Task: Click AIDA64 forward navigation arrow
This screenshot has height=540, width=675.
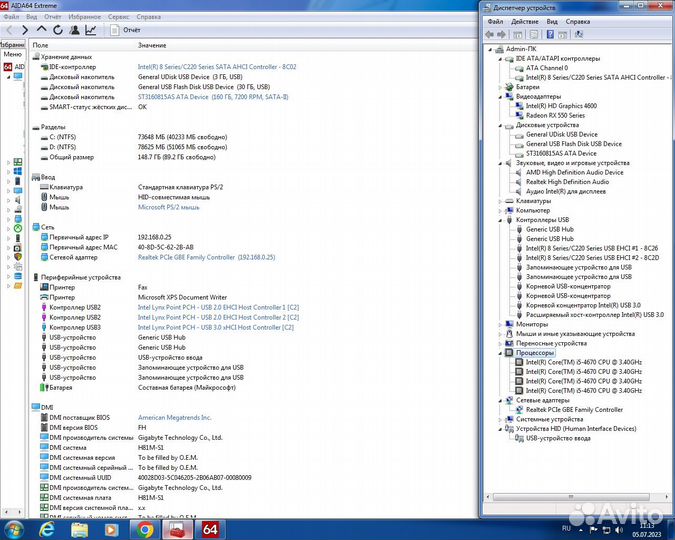Action: tap(25, 30)
